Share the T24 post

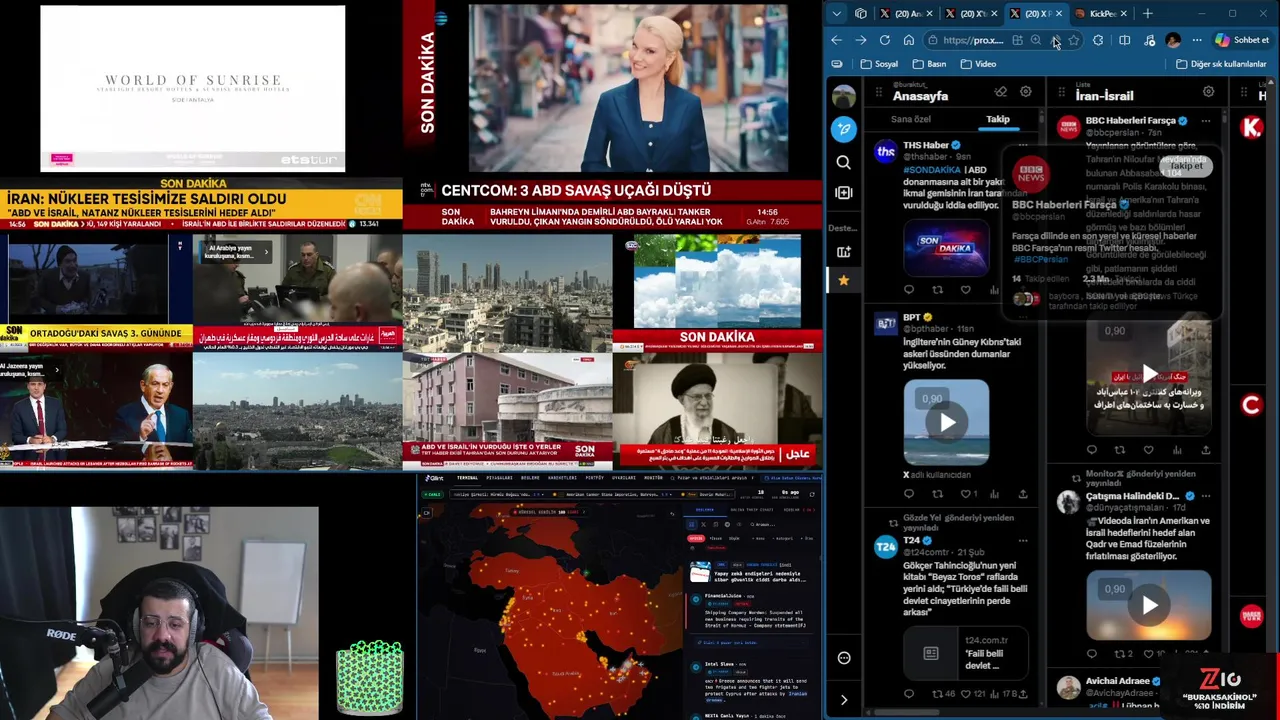coord(1022,693)
